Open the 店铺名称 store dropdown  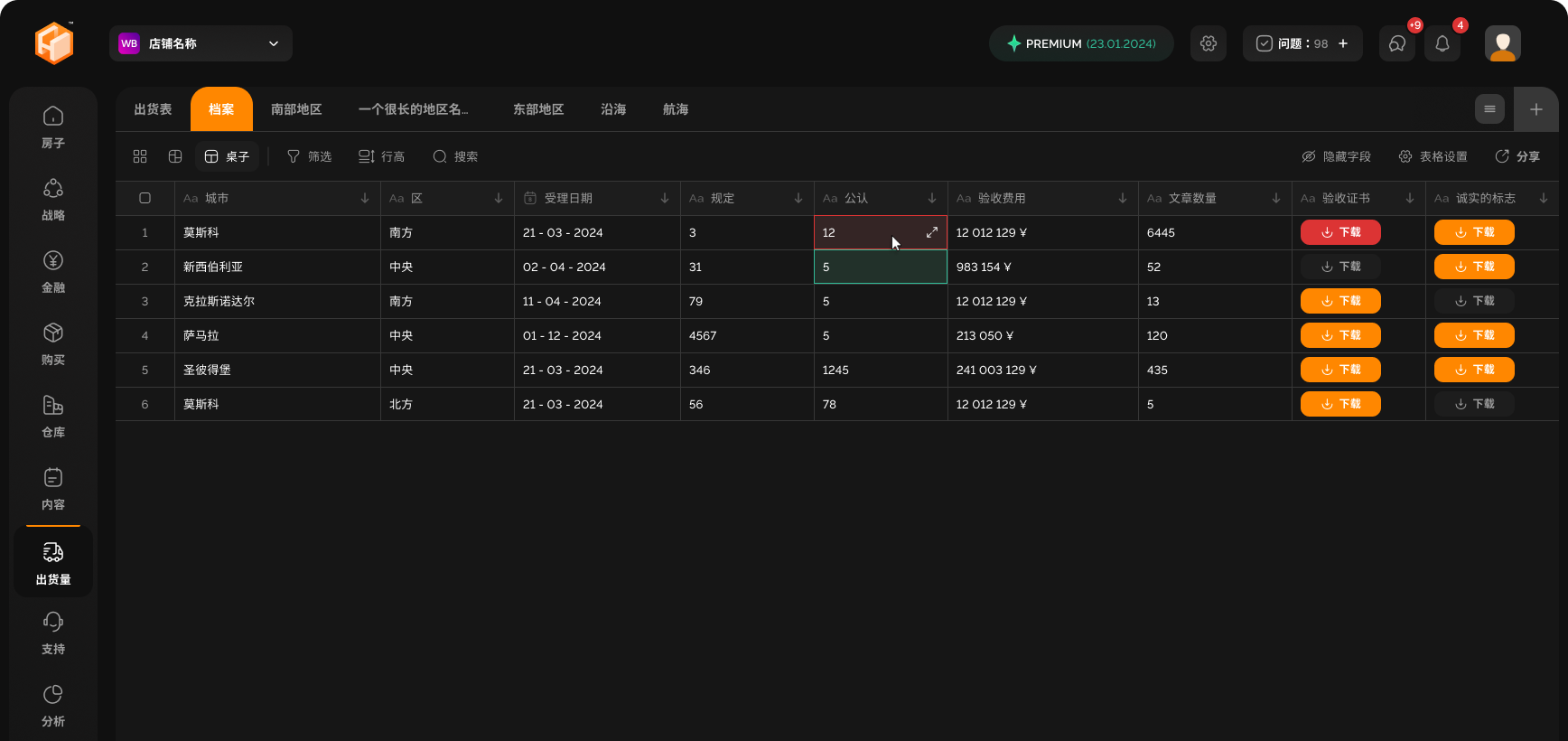point(201,43)
